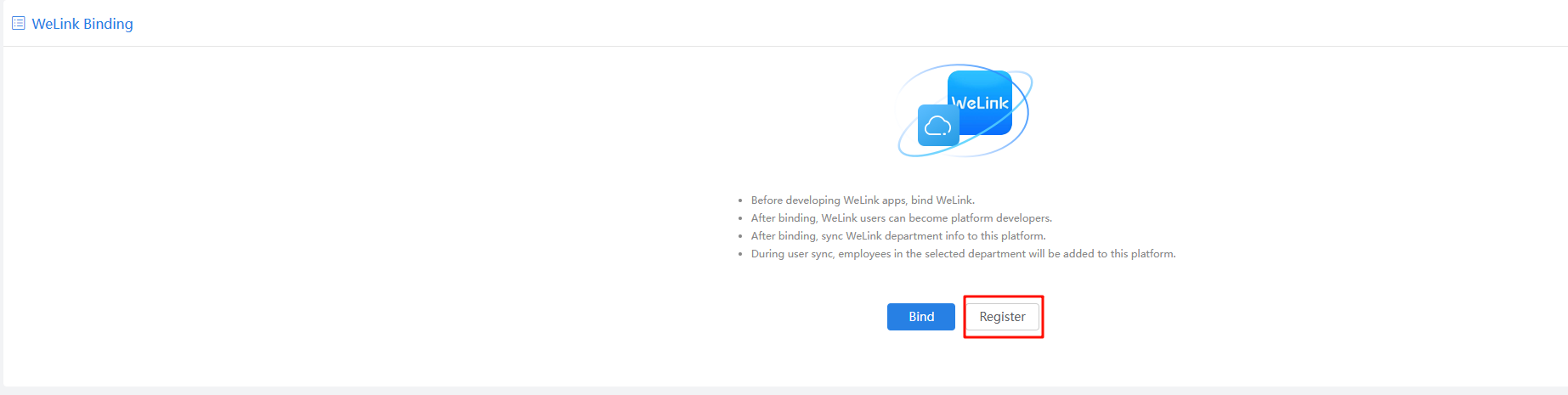Click the WeLink logo illustration
Screen dimensions: 1568x395
965,110
